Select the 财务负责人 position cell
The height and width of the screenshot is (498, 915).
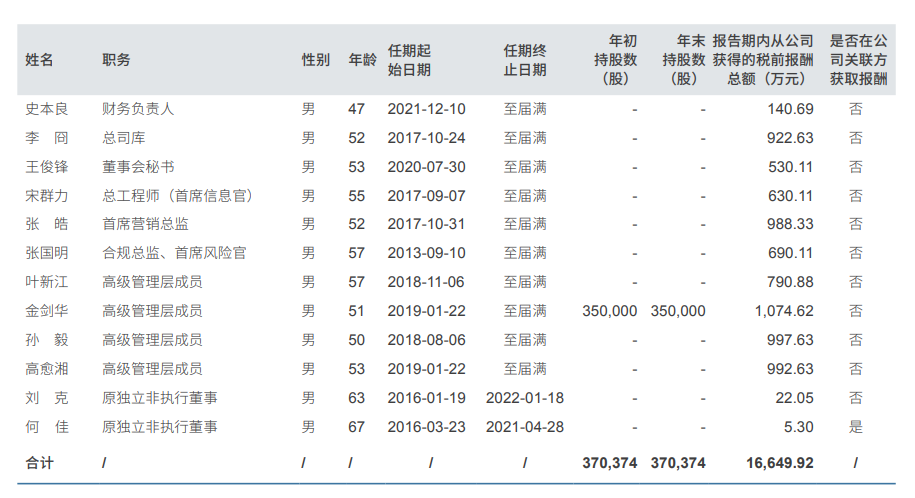[138, 109]
